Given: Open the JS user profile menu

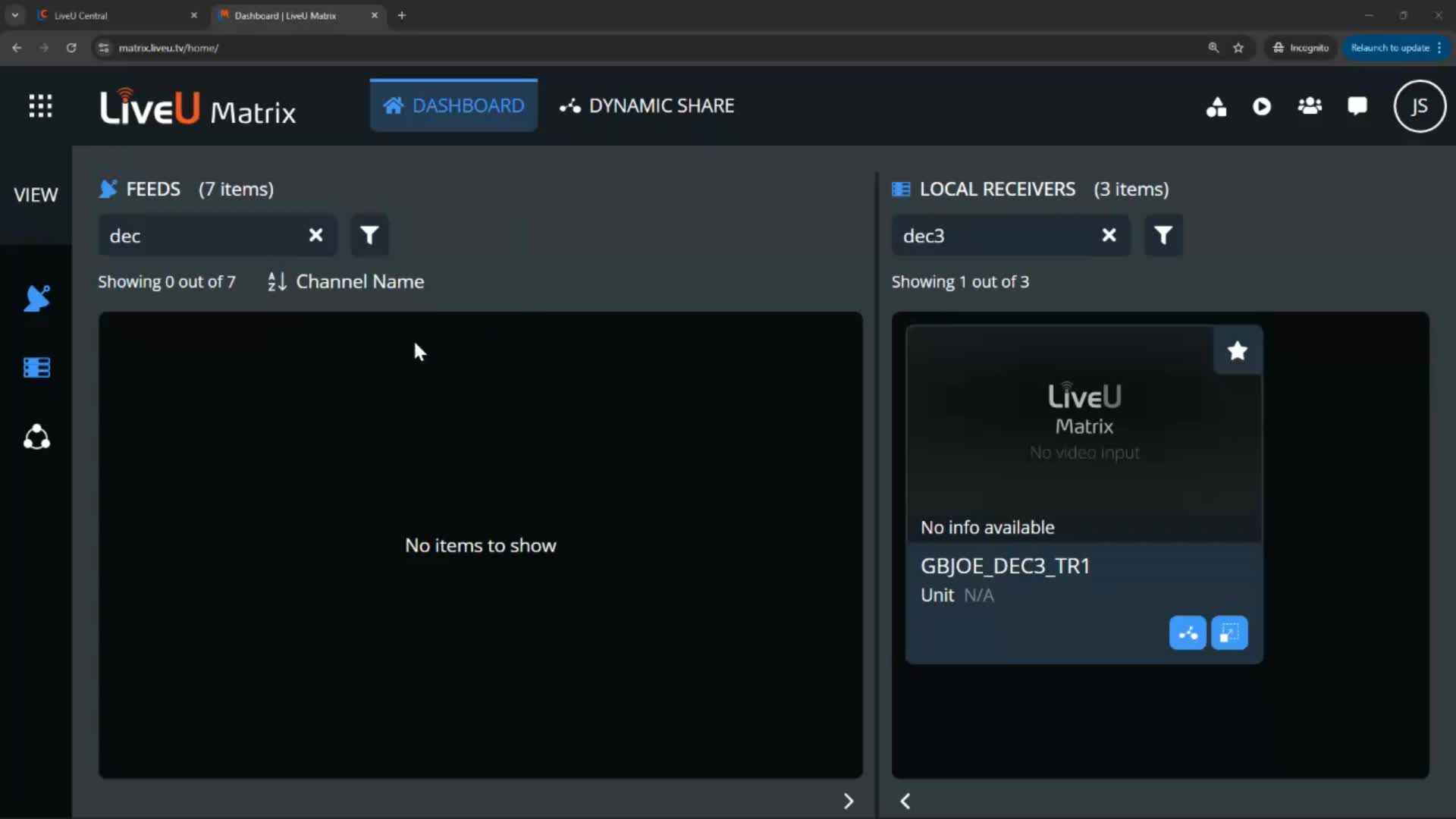Looking at the screenshot, I should 1420,106.
